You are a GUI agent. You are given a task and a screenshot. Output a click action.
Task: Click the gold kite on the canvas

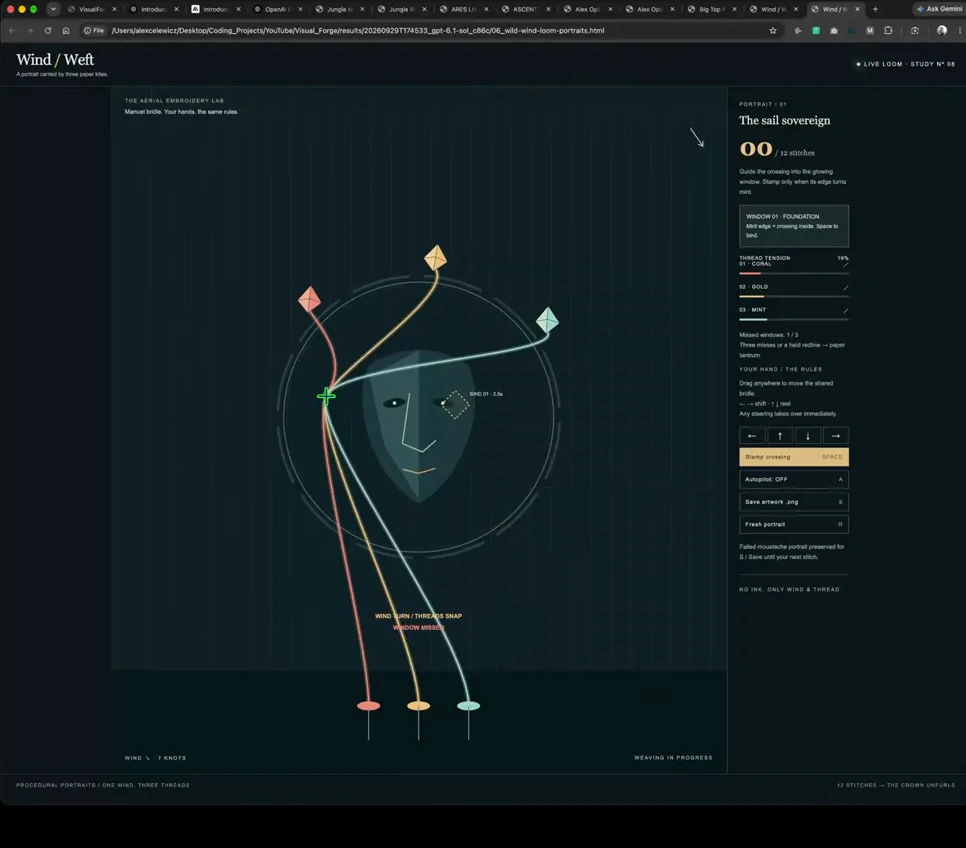pos(436,258)
